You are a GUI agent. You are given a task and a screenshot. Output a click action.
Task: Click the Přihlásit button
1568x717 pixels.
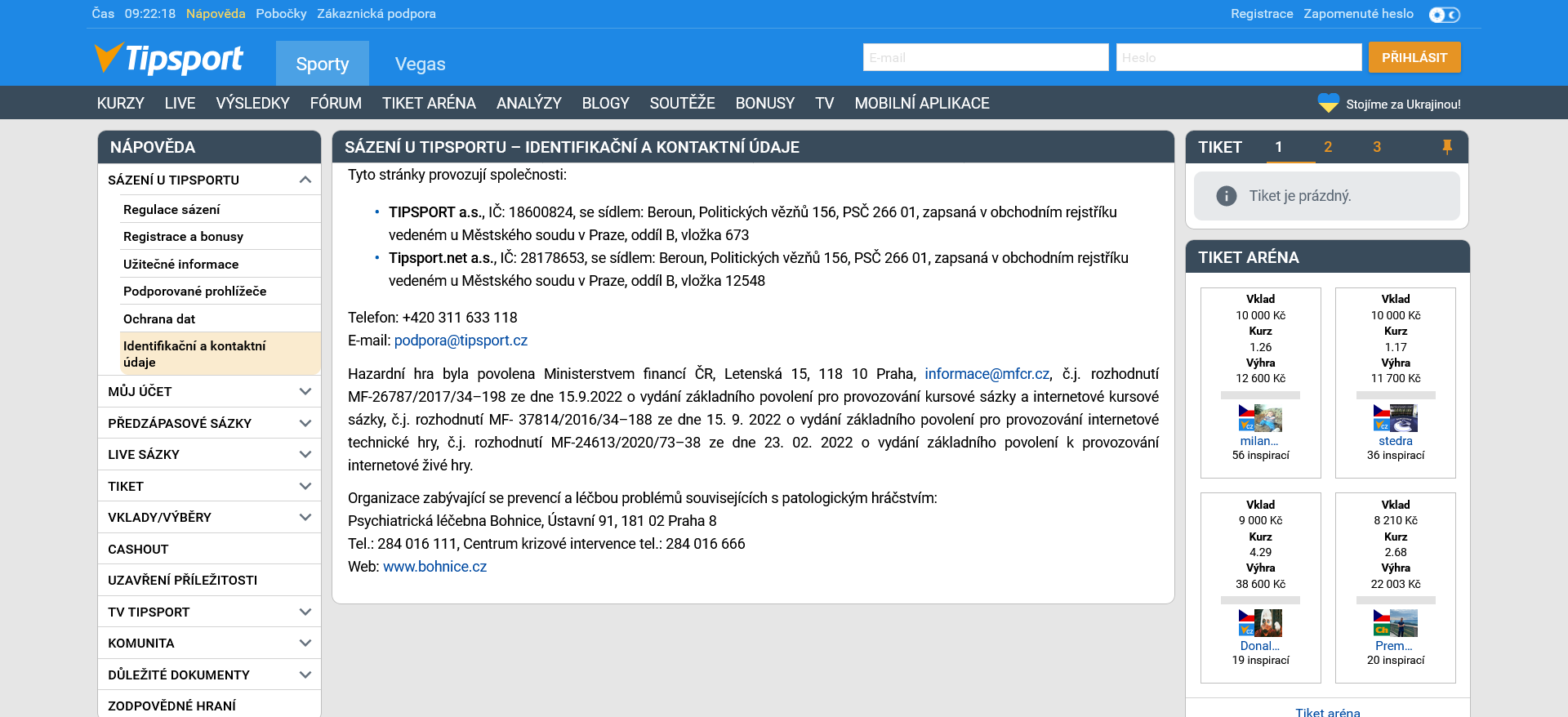tap(1414, 57)
